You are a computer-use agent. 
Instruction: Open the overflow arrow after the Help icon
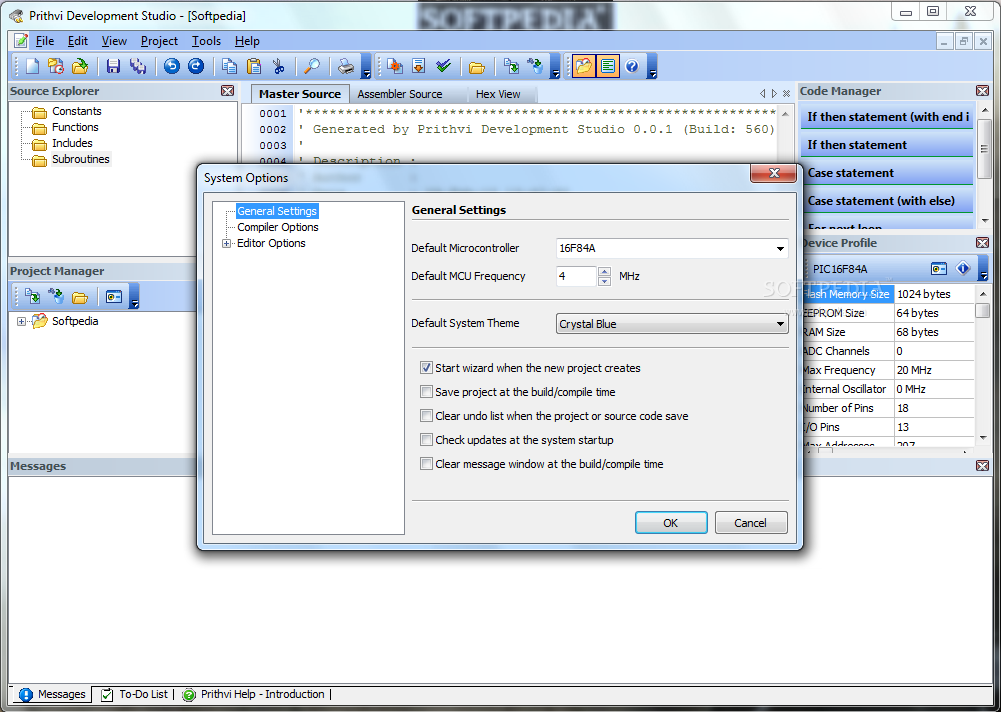coord(652,66)
